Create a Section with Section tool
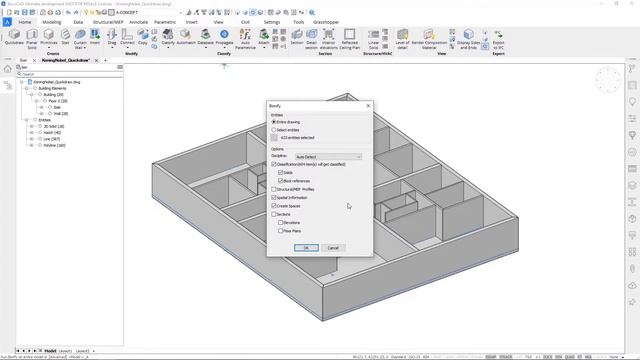 (x=297, y=37)
